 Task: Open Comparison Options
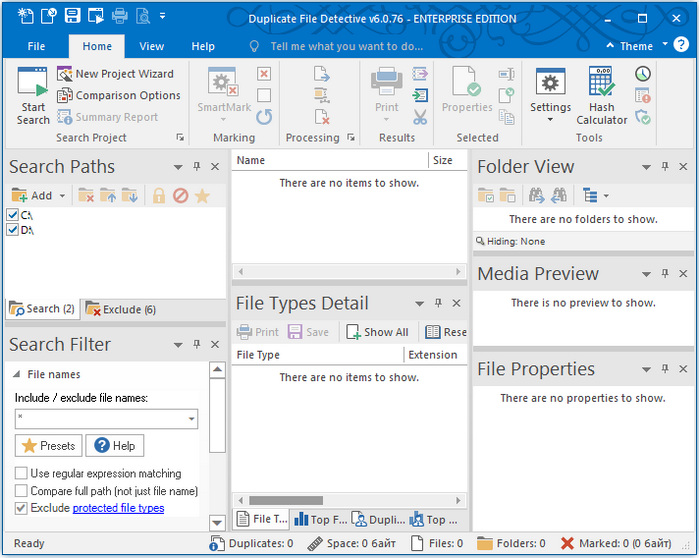[x=118, y=96]
